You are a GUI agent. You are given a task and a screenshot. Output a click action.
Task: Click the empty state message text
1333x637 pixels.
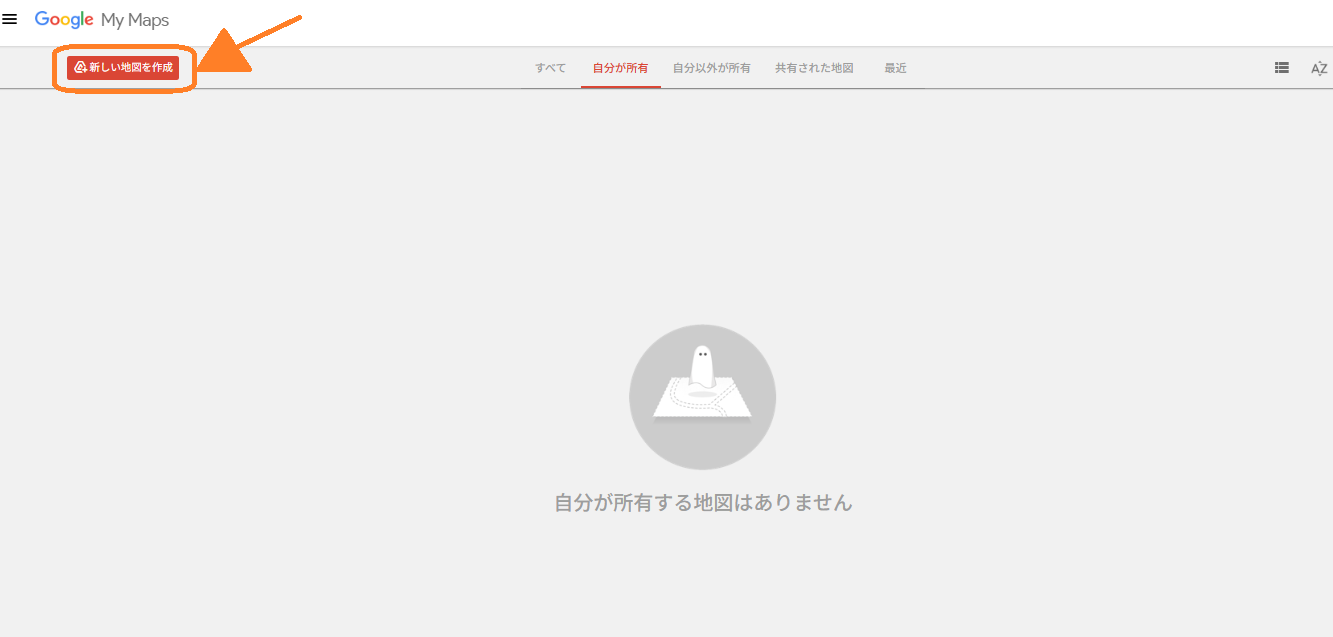(701, 503)
